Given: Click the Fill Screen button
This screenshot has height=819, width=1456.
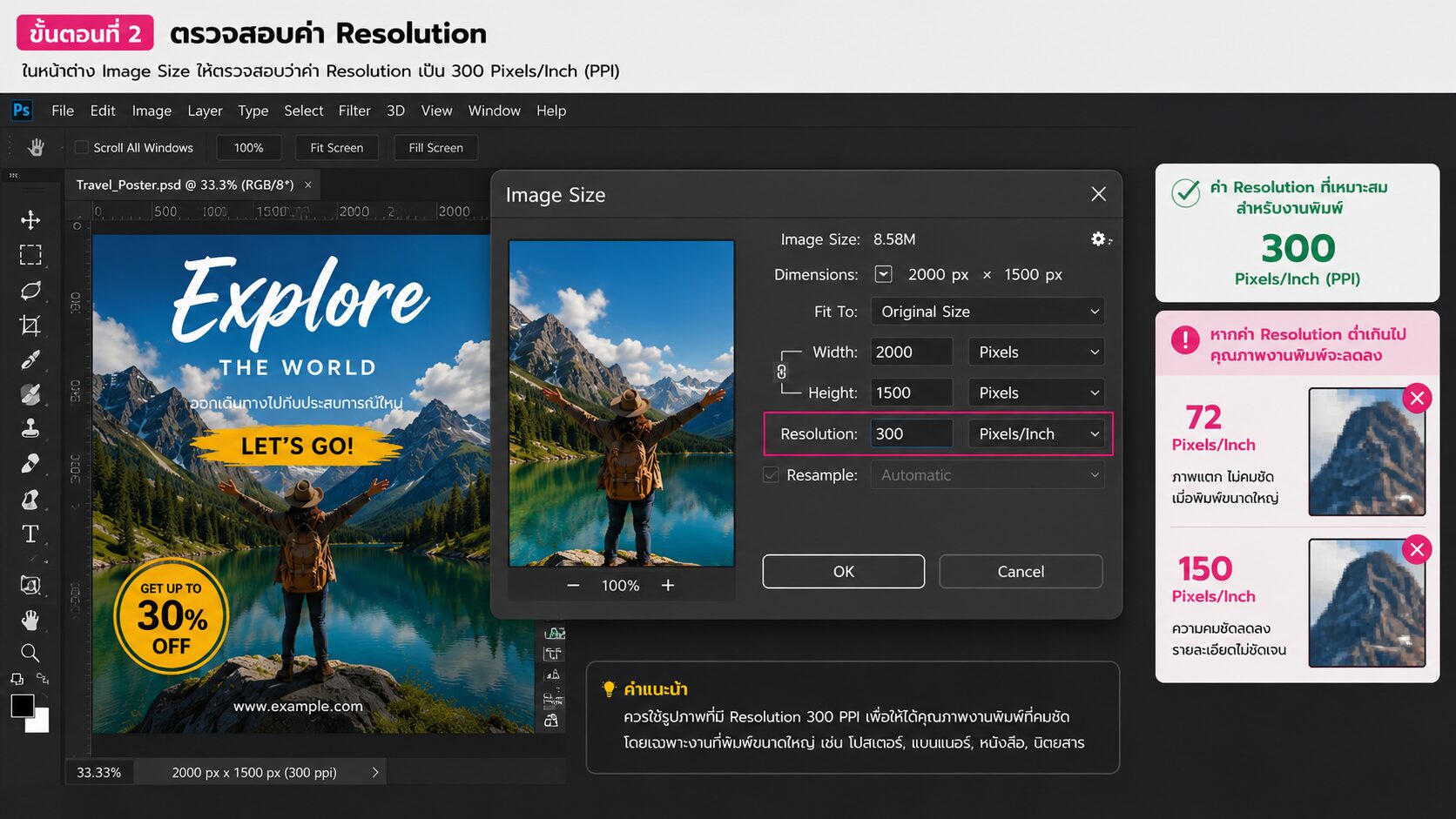Looking at the screenshot, I should (x=436, y=148).
